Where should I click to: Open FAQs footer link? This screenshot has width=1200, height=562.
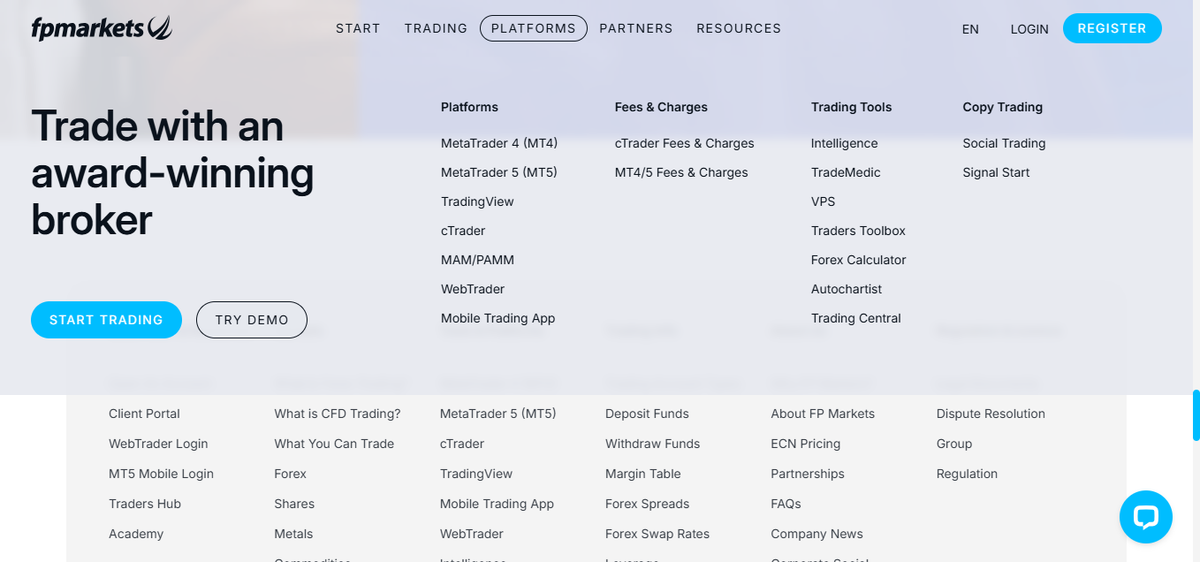click(x=786, y=503)
